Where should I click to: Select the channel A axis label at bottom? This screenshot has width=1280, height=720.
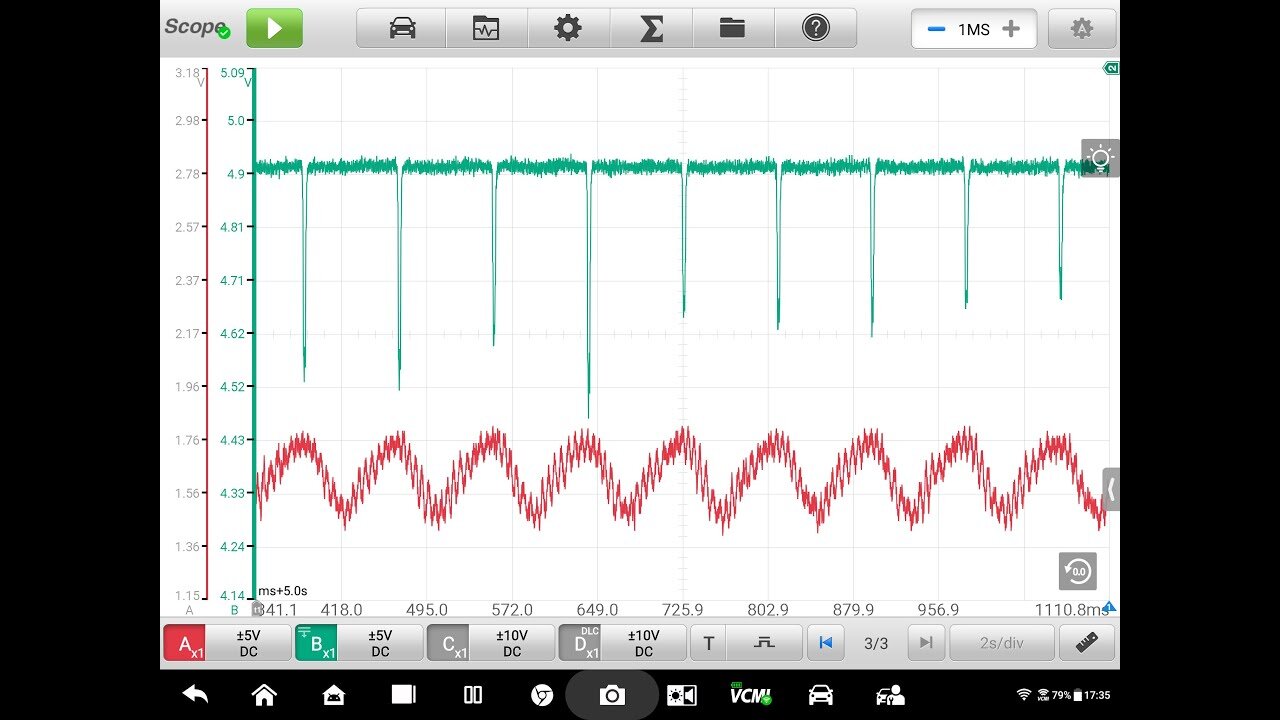[190, 609]
